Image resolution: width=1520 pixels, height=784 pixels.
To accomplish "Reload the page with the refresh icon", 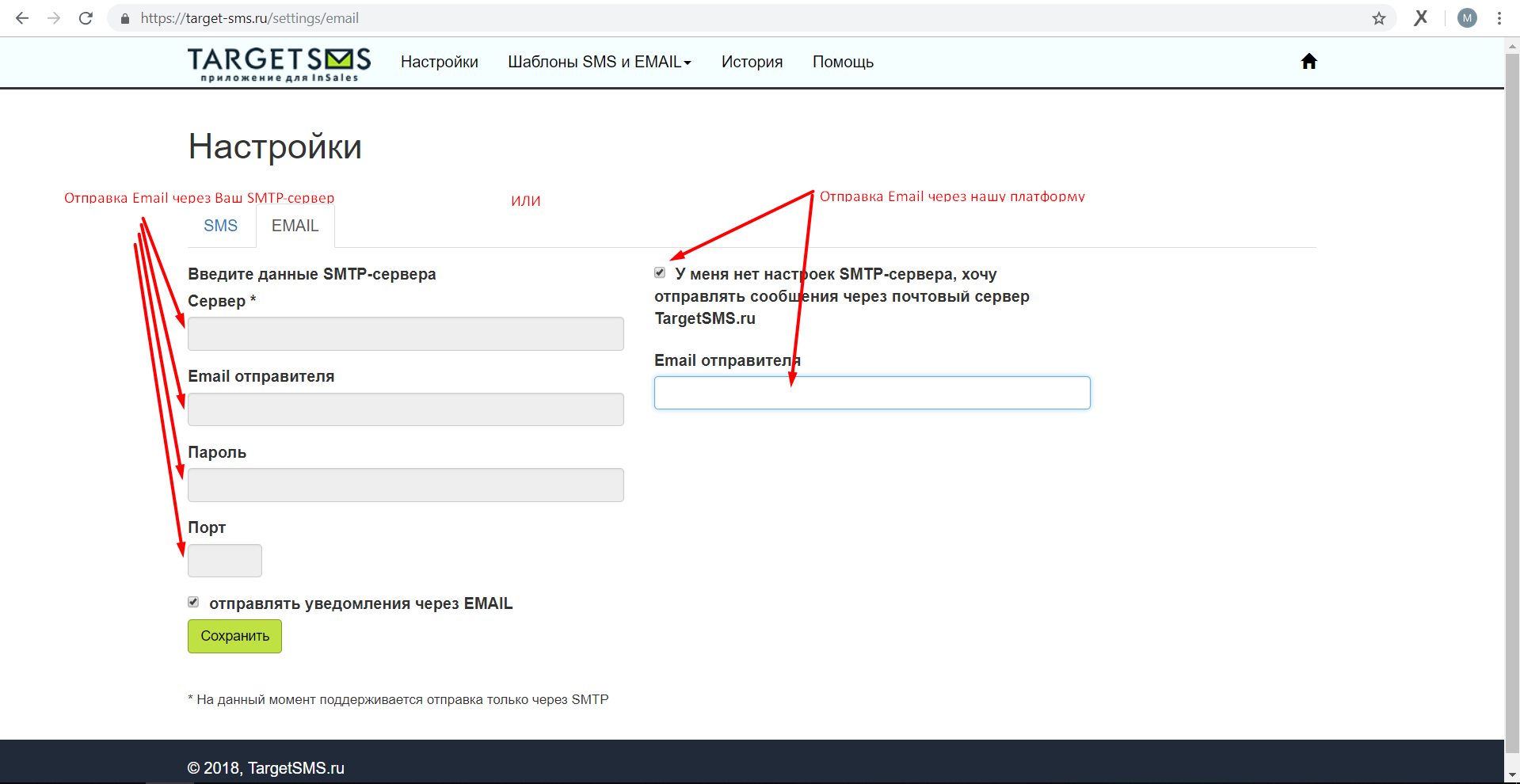I will point(86,18).
